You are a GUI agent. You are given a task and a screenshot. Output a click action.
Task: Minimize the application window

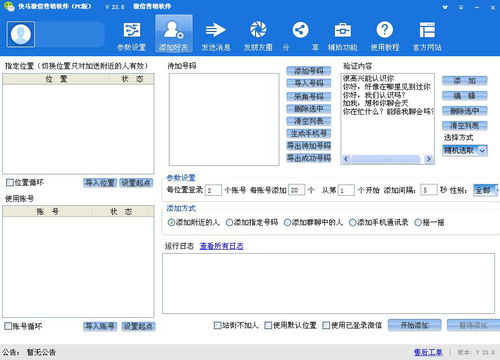[477, 7]
